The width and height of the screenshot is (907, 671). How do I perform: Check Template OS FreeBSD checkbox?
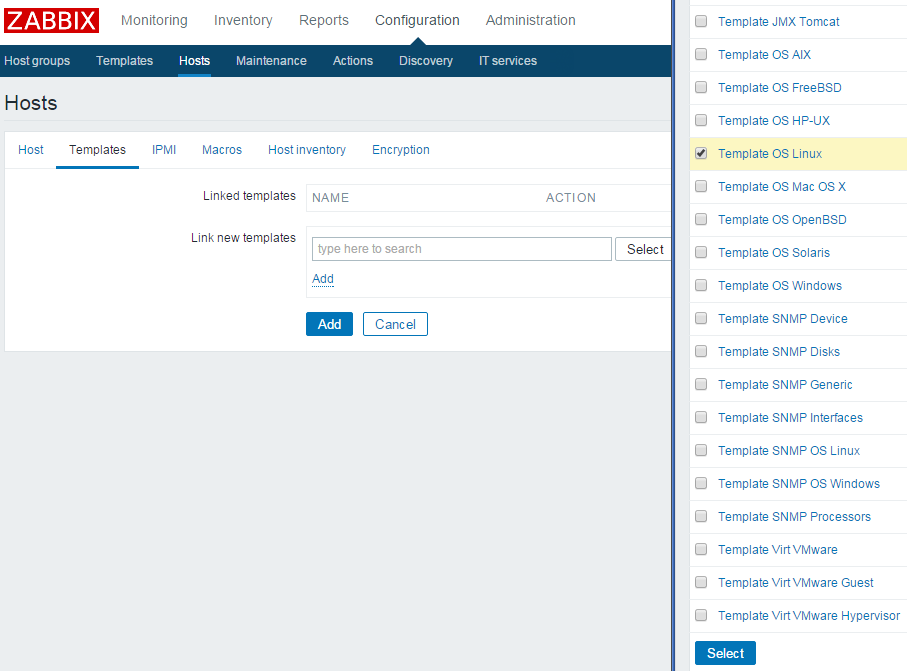[x=701, y=87]
